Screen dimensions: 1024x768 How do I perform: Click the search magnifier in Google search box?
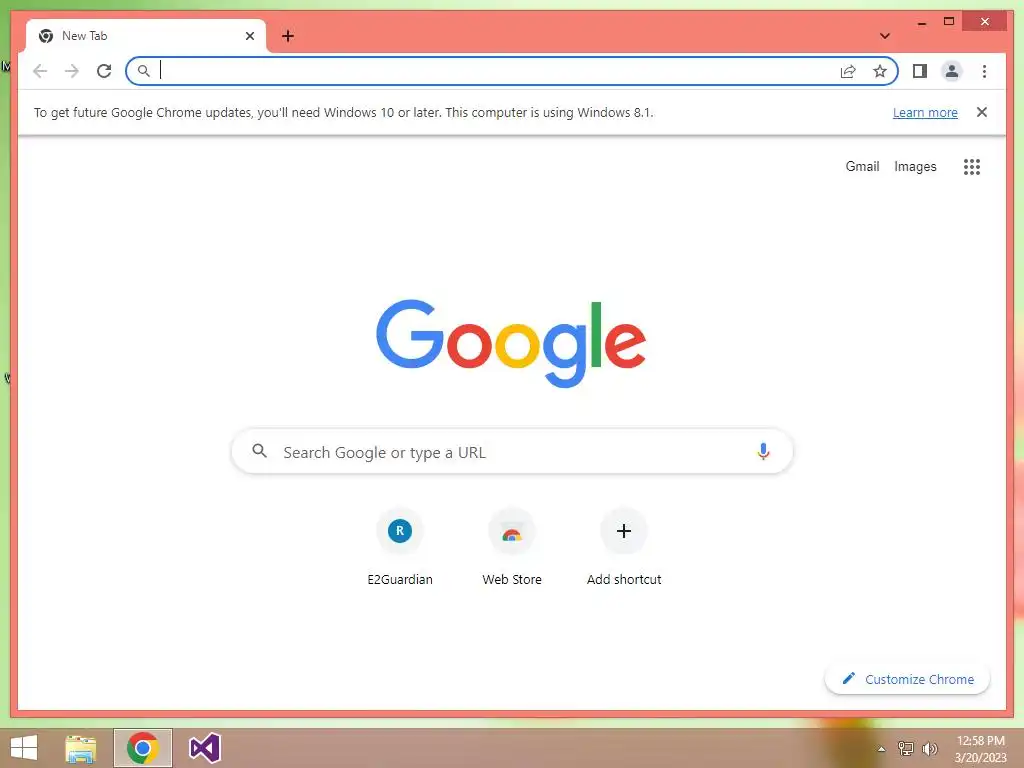pyautogui.click(x=259, y=451)
